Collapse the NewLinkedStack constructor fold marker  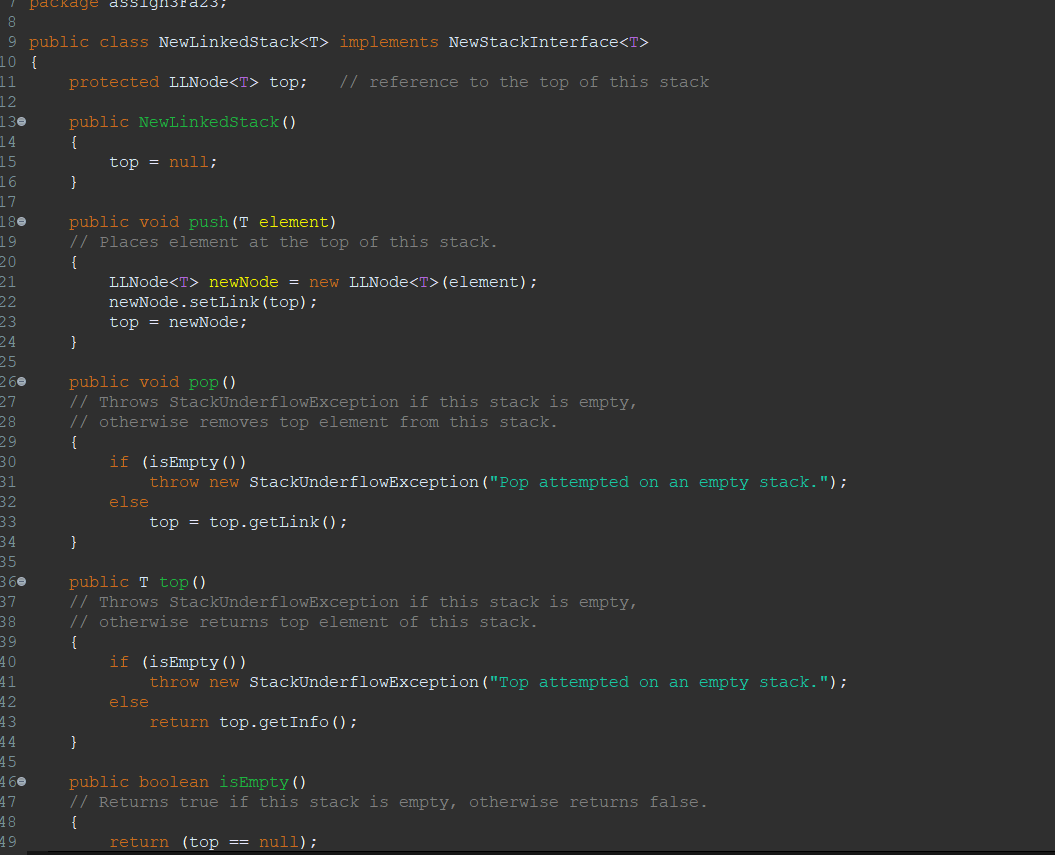tap(20, 121)
